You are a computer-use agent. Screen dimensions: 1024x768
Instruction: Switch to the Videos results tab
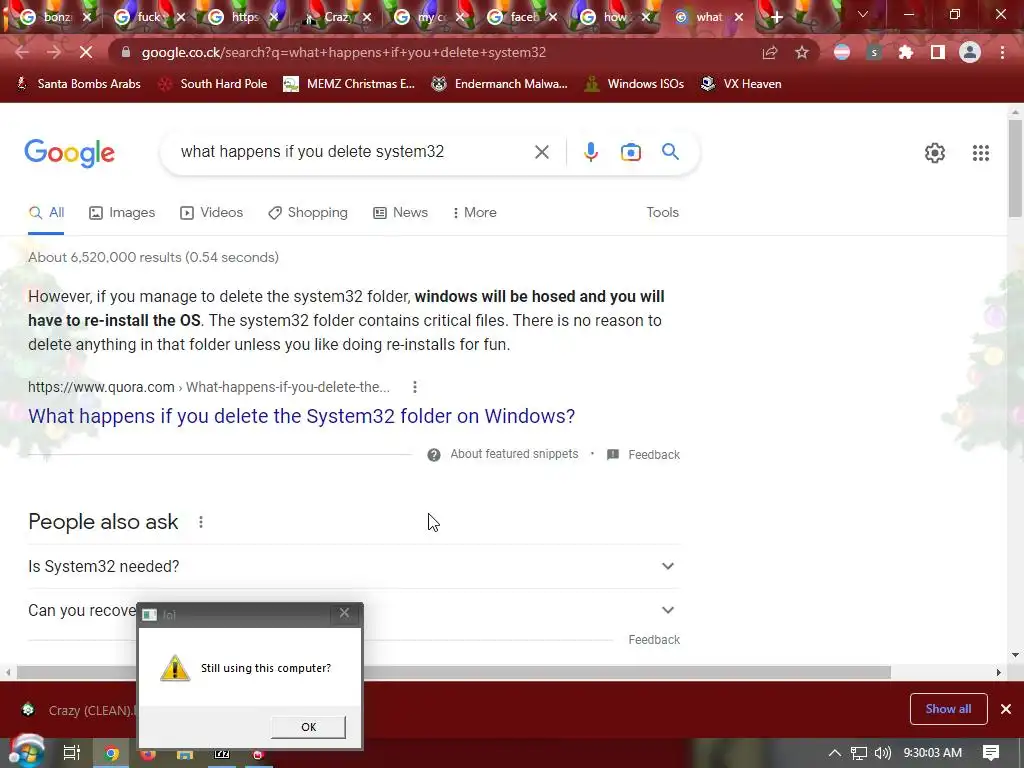[x=212, y=212]
